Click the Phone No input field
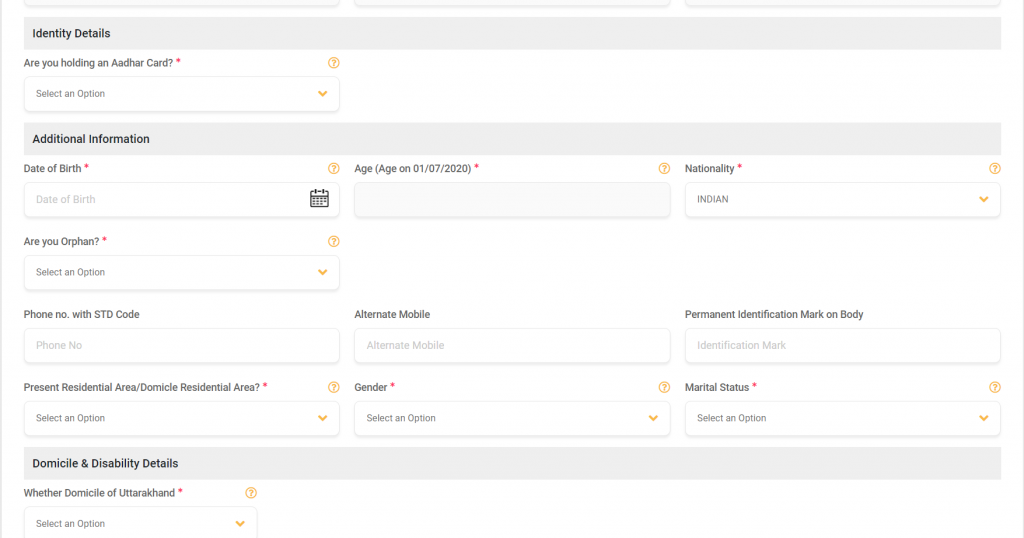Image resolution: width=1024 pixels, height=538 pixels. coord(182,345)
